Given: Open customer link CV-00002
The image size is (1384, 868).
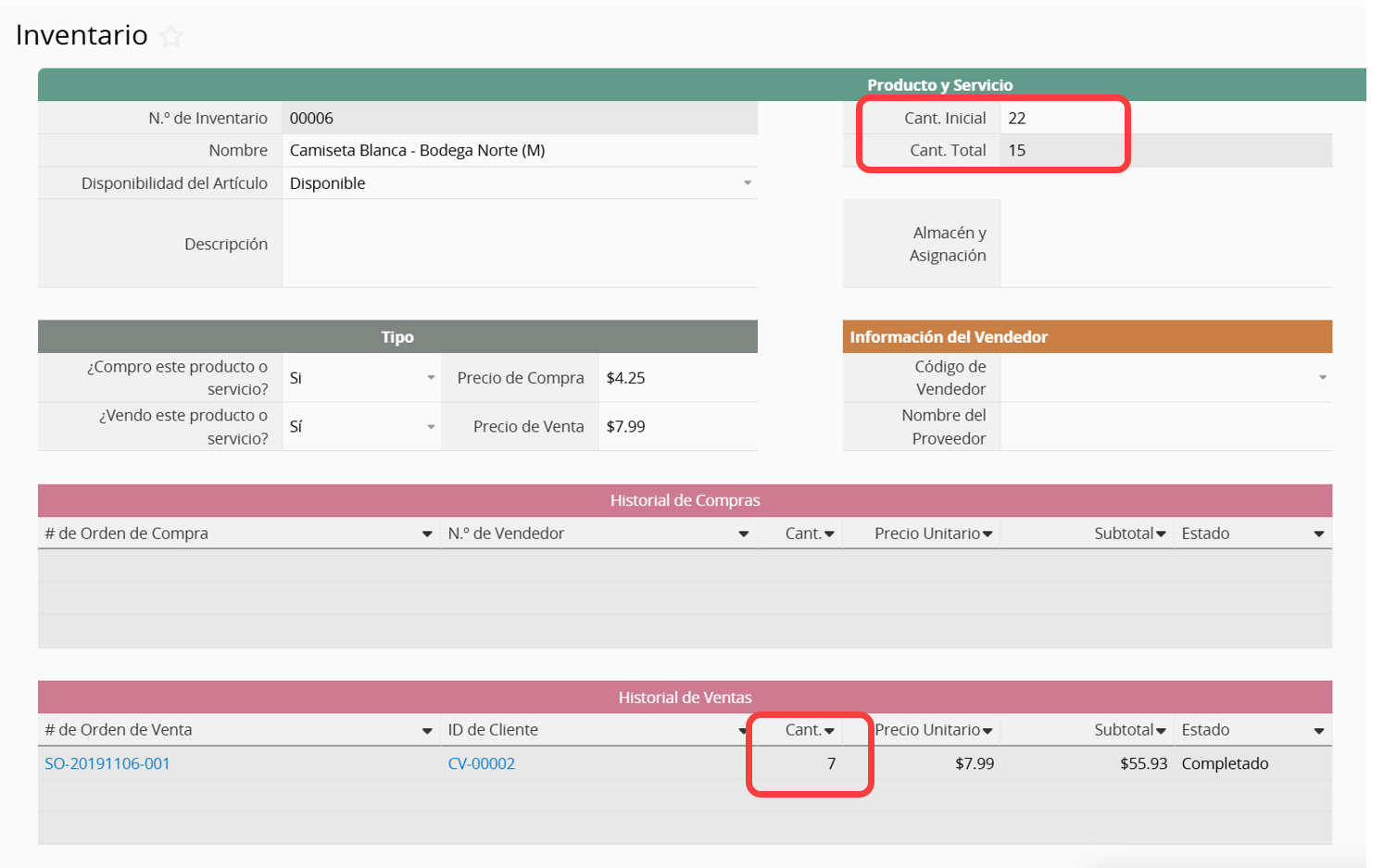Looking at the screenshot, I should point(481,763).
